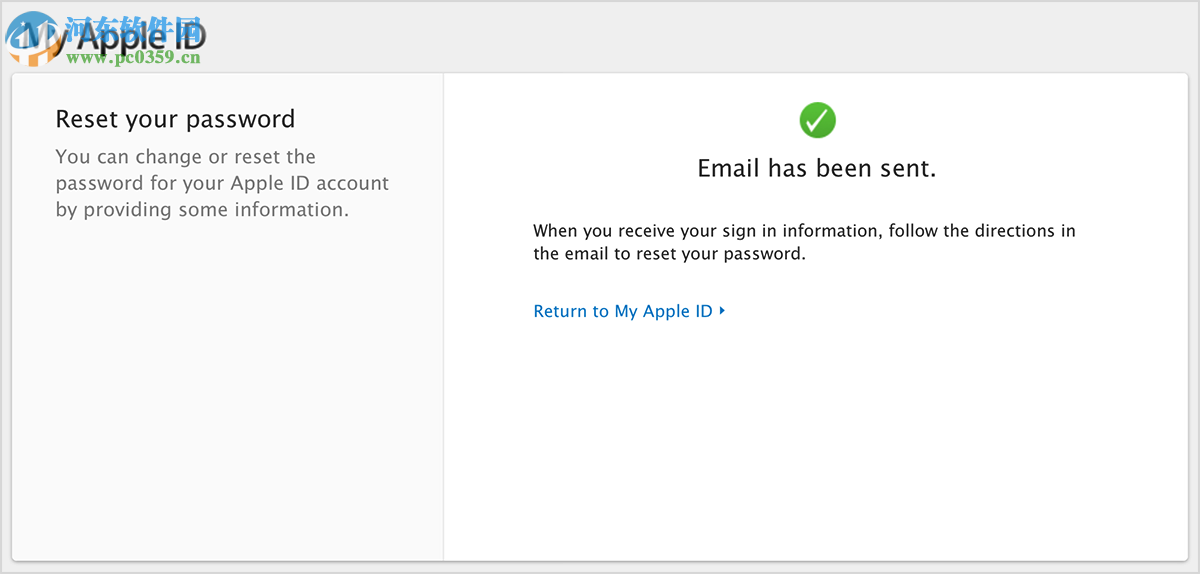The image size is (1200, 574).
Task: Click empty area of the left Reset panel
Action: coord(225,400)
